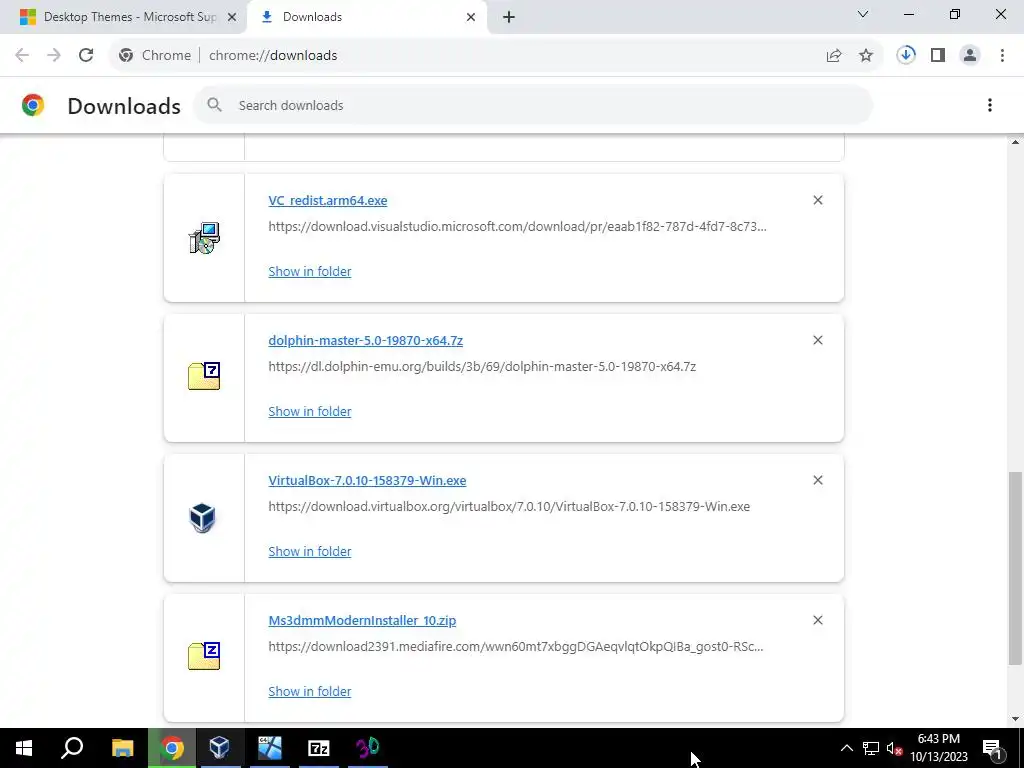The height and width of the screenshot is (768, 1024).
Task: Click the Chrome taskbar icon
Action: (x=172, y=748)
